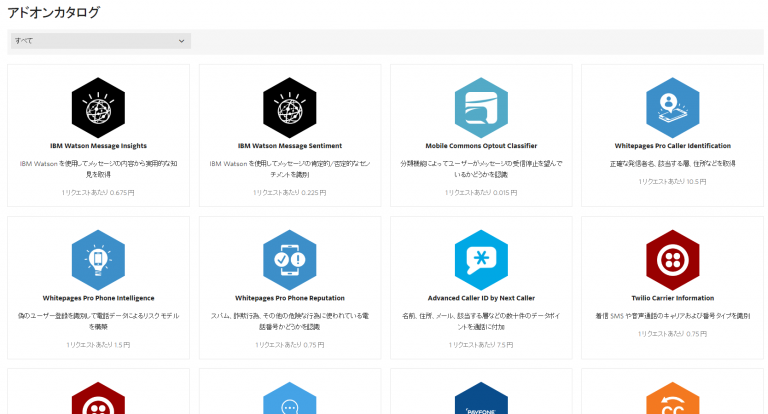Screen dimensions: 768x414
Task: Click the price text 1リクエストあたり 1.5円
Action: pyautogui.click(x=98, y=345)
